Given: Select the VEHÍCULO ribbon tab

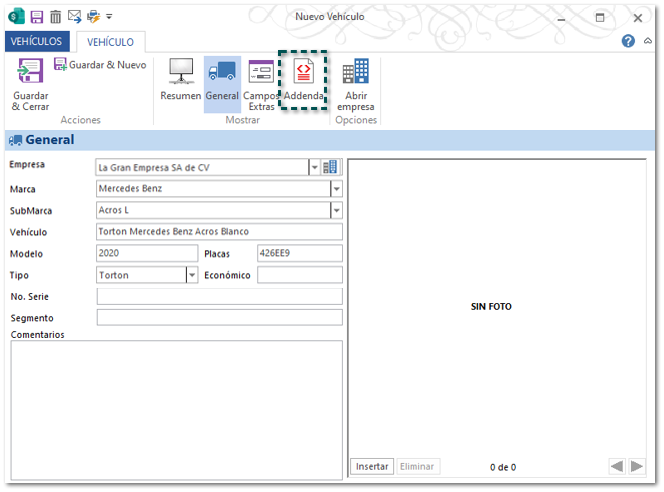Looking at the screenshot, I should (111, 42).
